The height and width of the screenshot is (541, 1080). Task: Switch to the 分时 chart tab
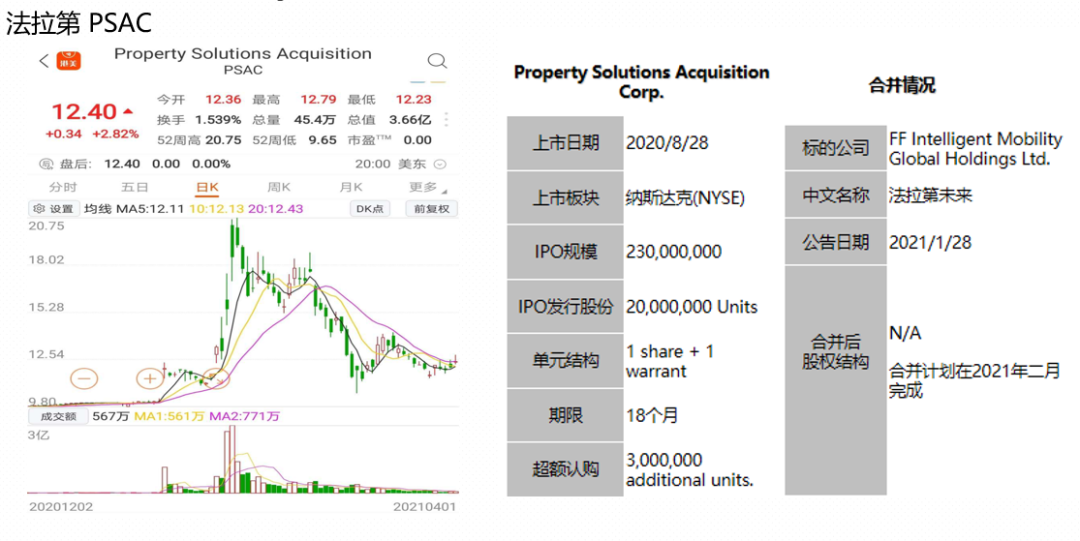[x=63, y=187]
